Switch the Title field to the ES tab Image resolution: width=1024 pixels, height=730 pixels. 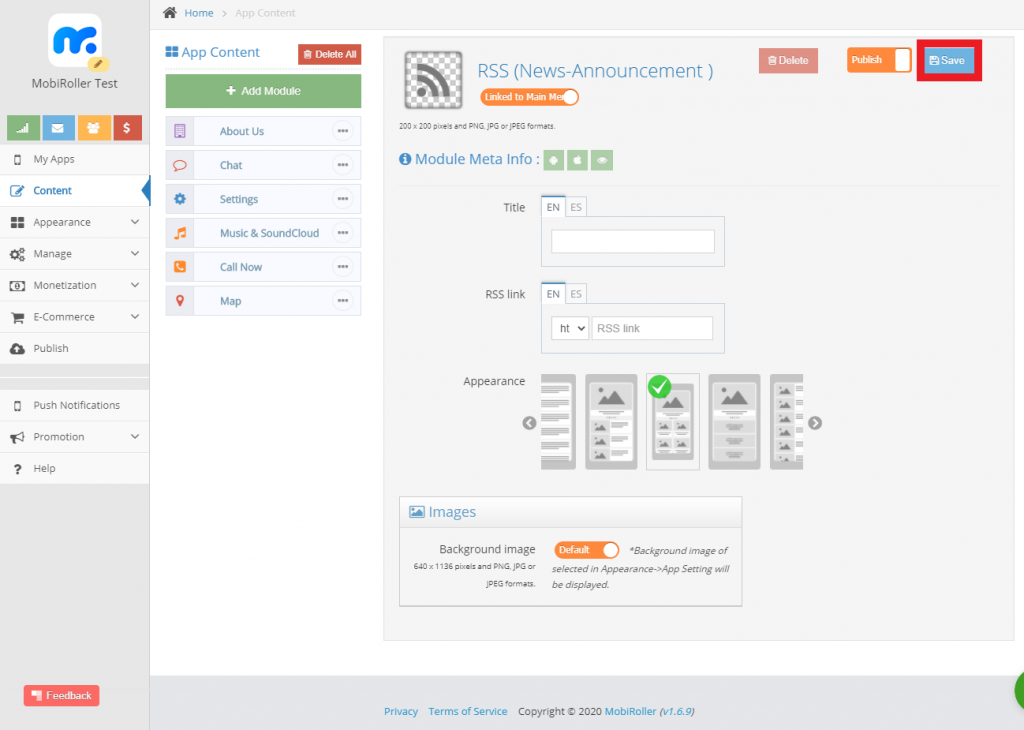[575, 207]
